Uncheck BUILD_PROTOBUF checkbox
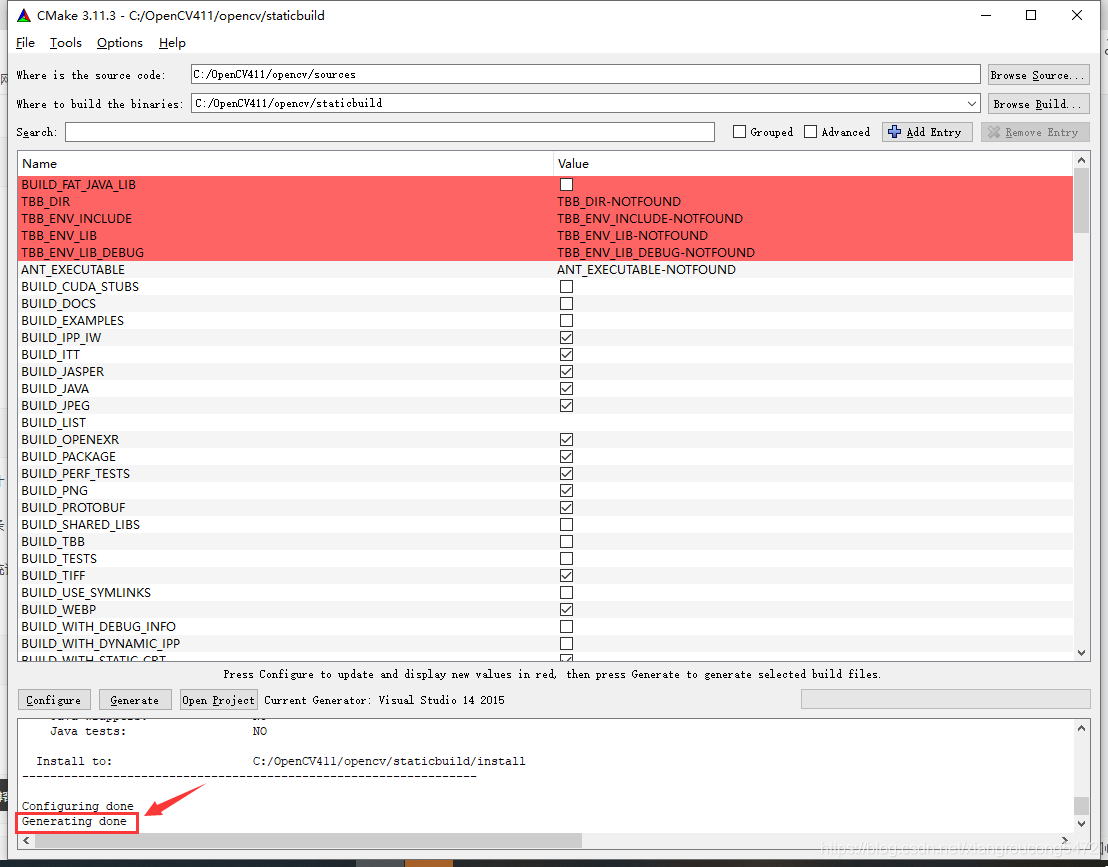Screen dimensions: 1108x867 pyautogui.click(x=566, y=507)
